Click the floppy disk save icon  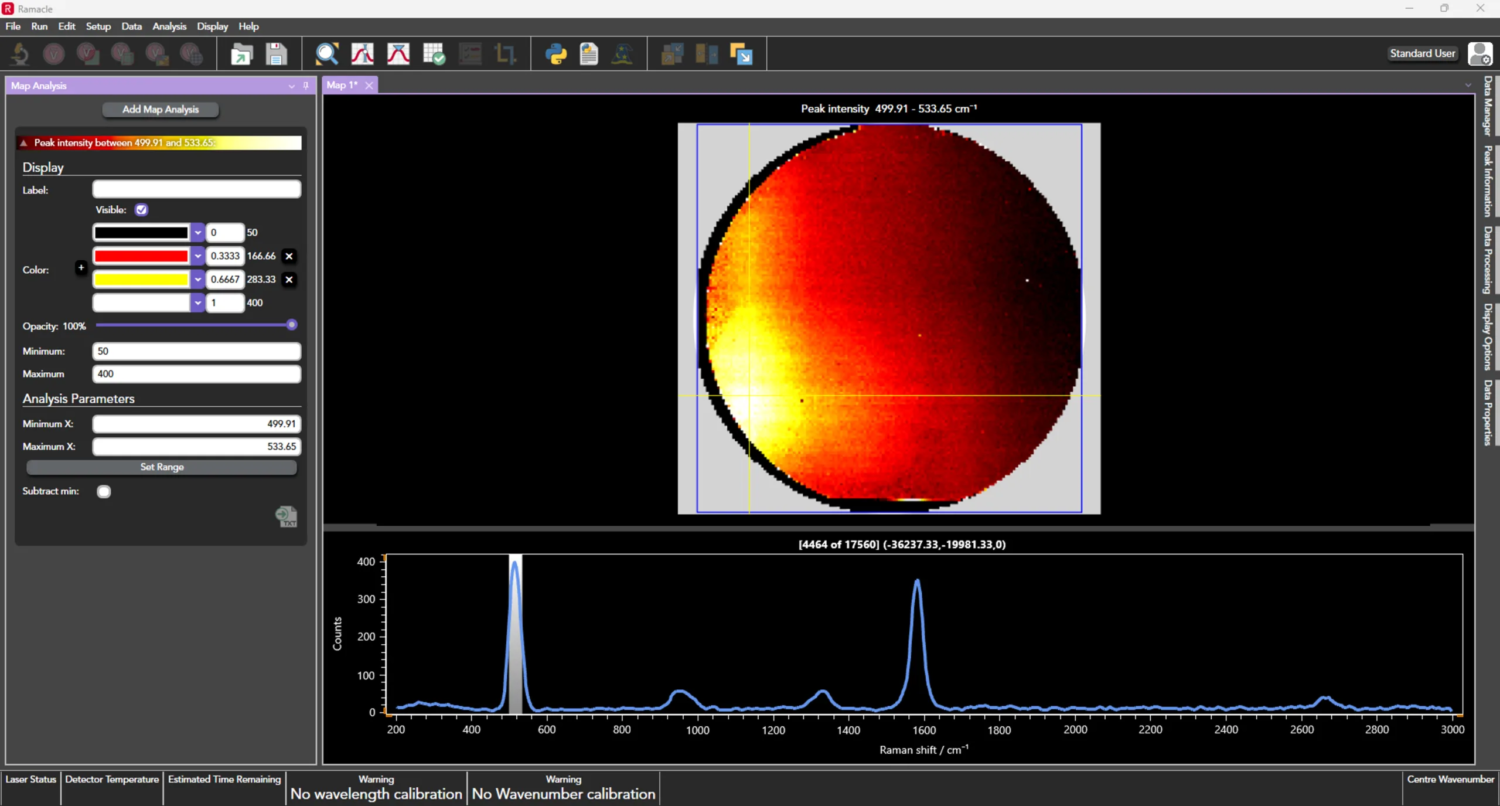(x=276, y=54)
